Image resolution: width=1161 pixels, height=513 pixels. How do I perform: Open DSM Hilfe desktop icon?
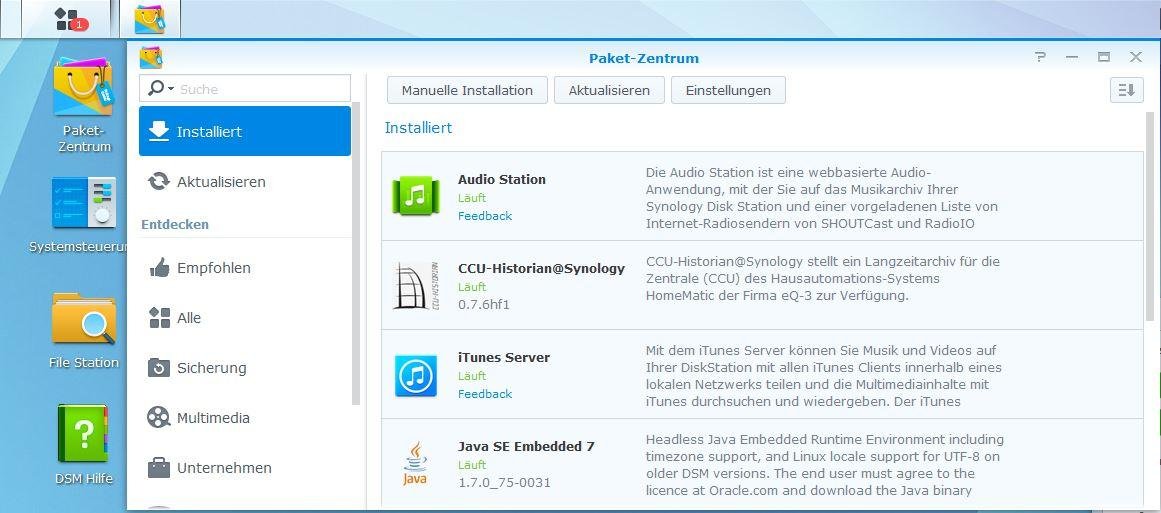click(x=84, y=444)
